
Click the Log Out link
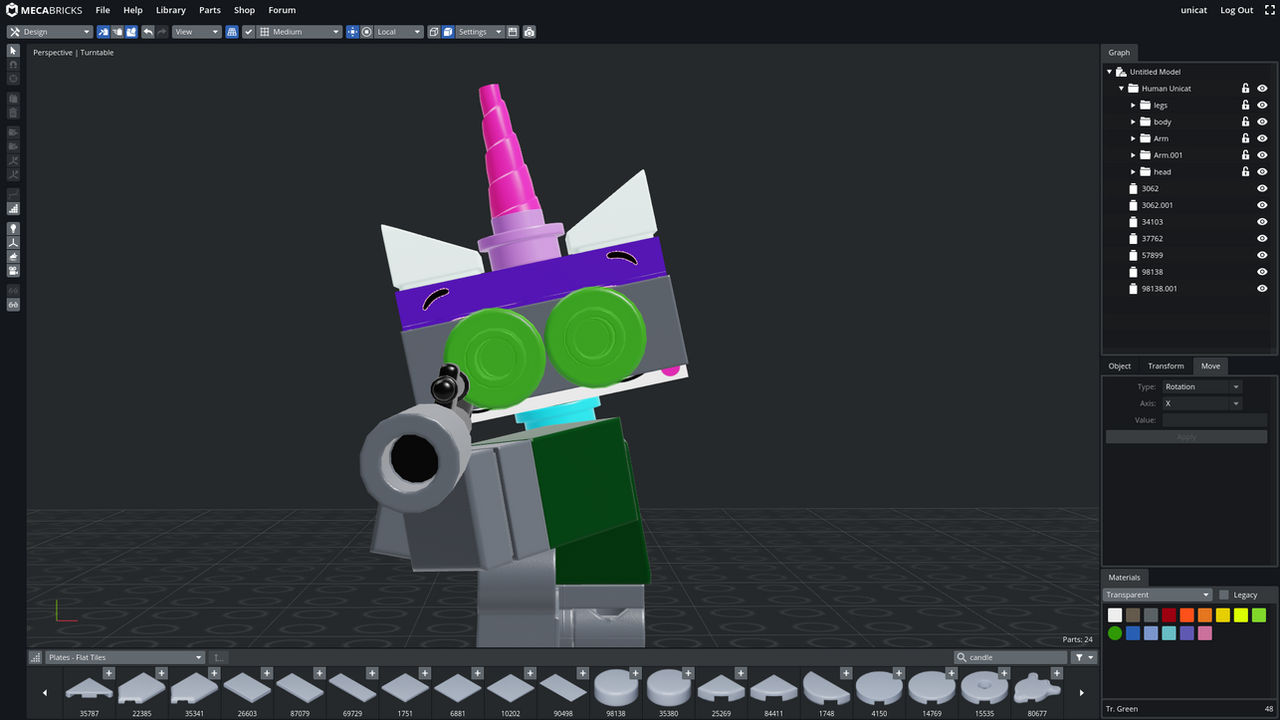(x=1237, y=10)
